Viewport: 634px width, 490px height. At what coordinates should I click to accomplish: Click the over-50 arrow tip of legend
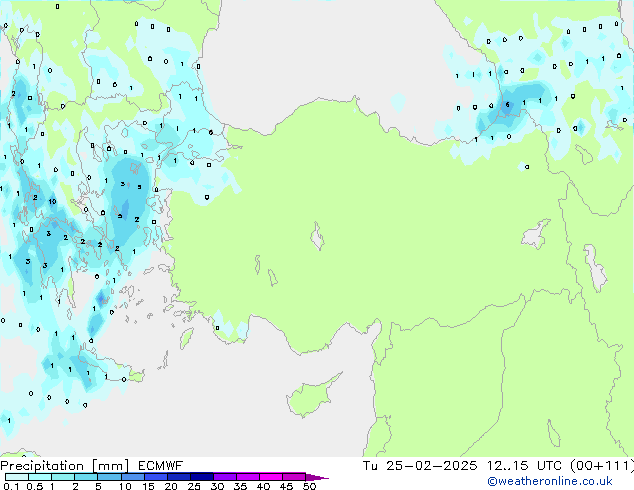pos(318,477)
